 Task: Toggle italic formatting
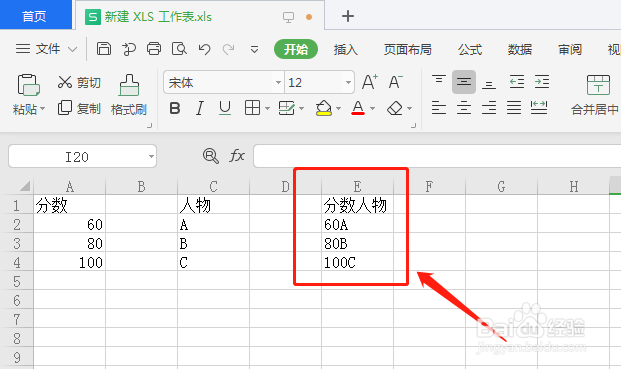200,108
